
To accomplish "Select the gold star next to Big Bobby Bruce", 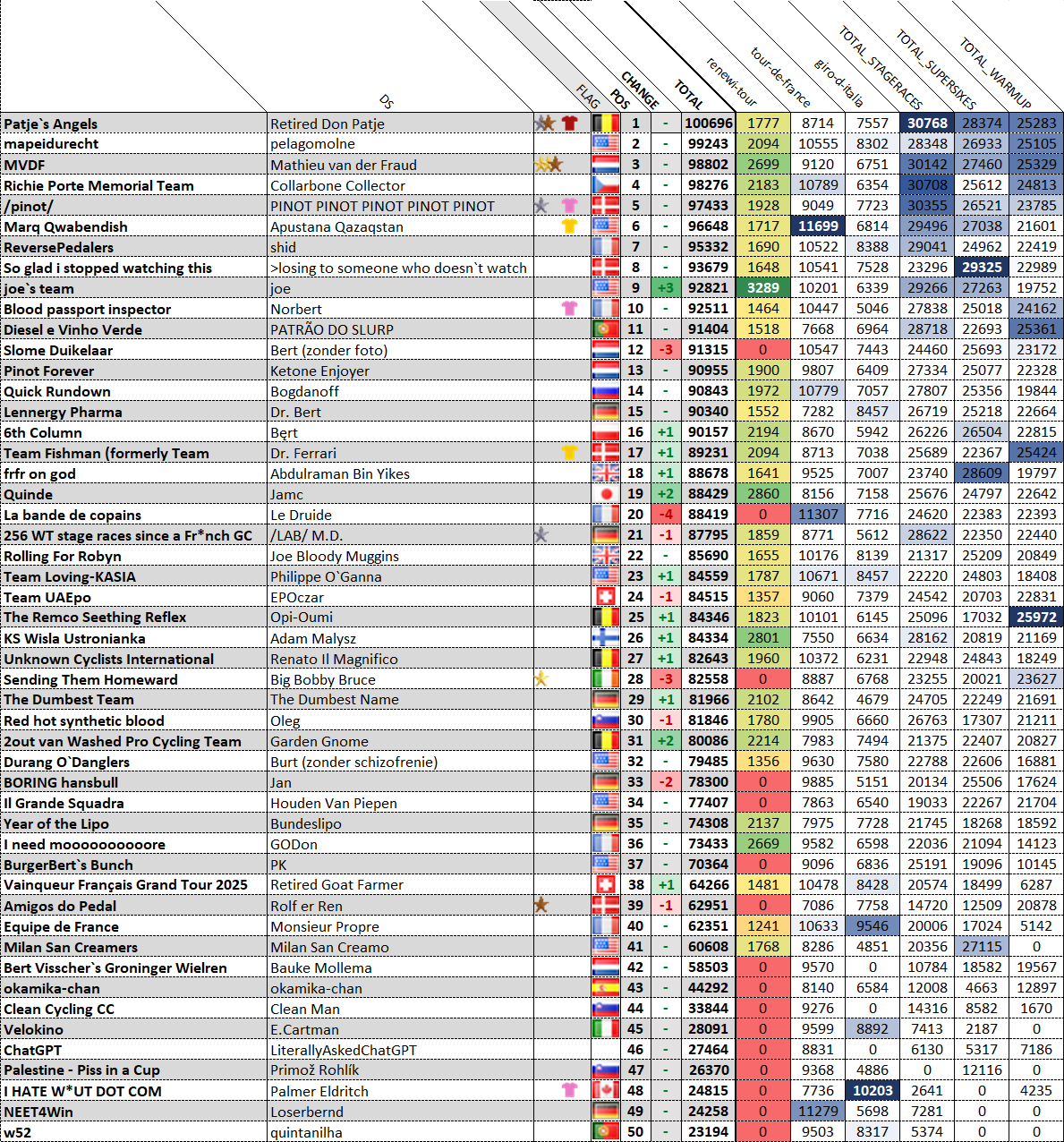I will point(541,679).
